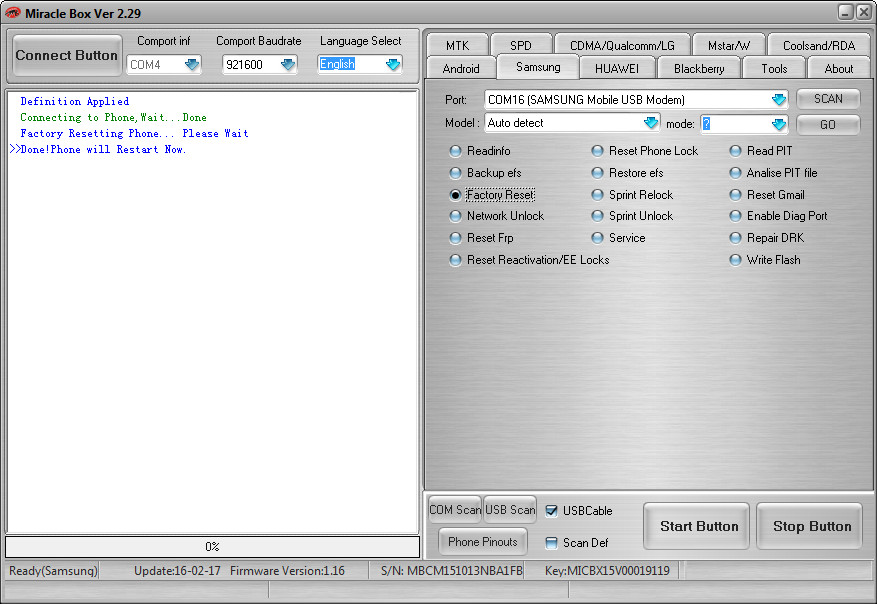Switch to the MTK tab
This screenshot has height=604, width=877.
(x=458, y=45)
